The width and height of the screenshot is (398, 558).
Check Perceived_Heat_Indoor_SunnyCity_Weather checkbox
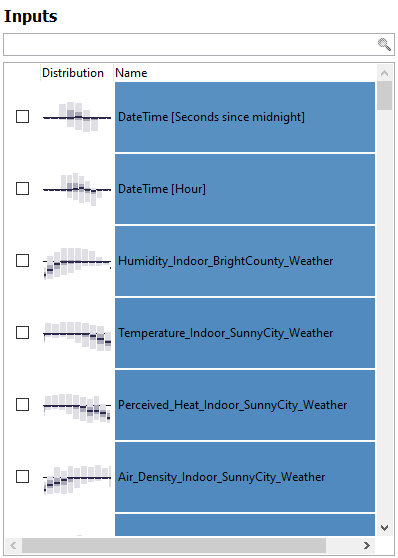click(x=22, y=405)
